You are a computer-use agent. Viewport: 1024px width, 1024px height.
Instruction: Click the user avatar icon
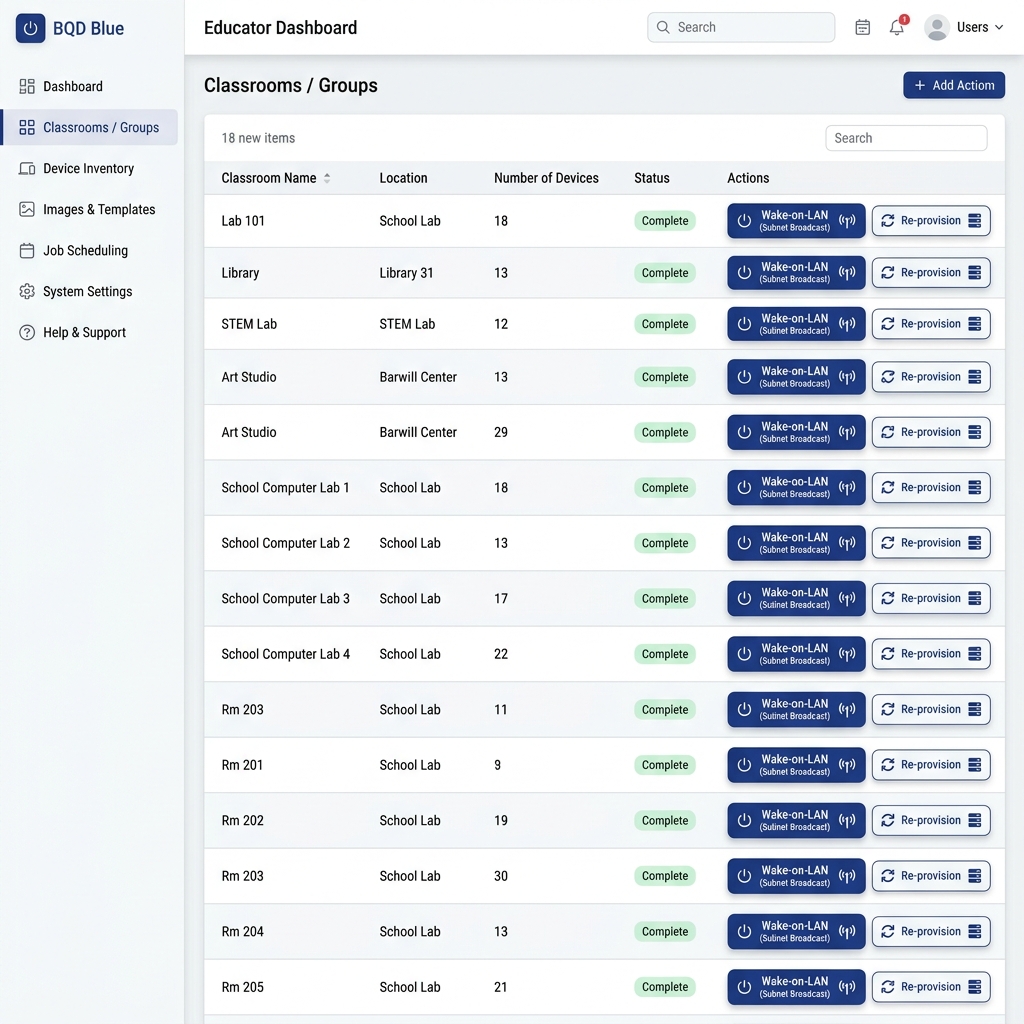pyautogui.click(x=936, y=27)
